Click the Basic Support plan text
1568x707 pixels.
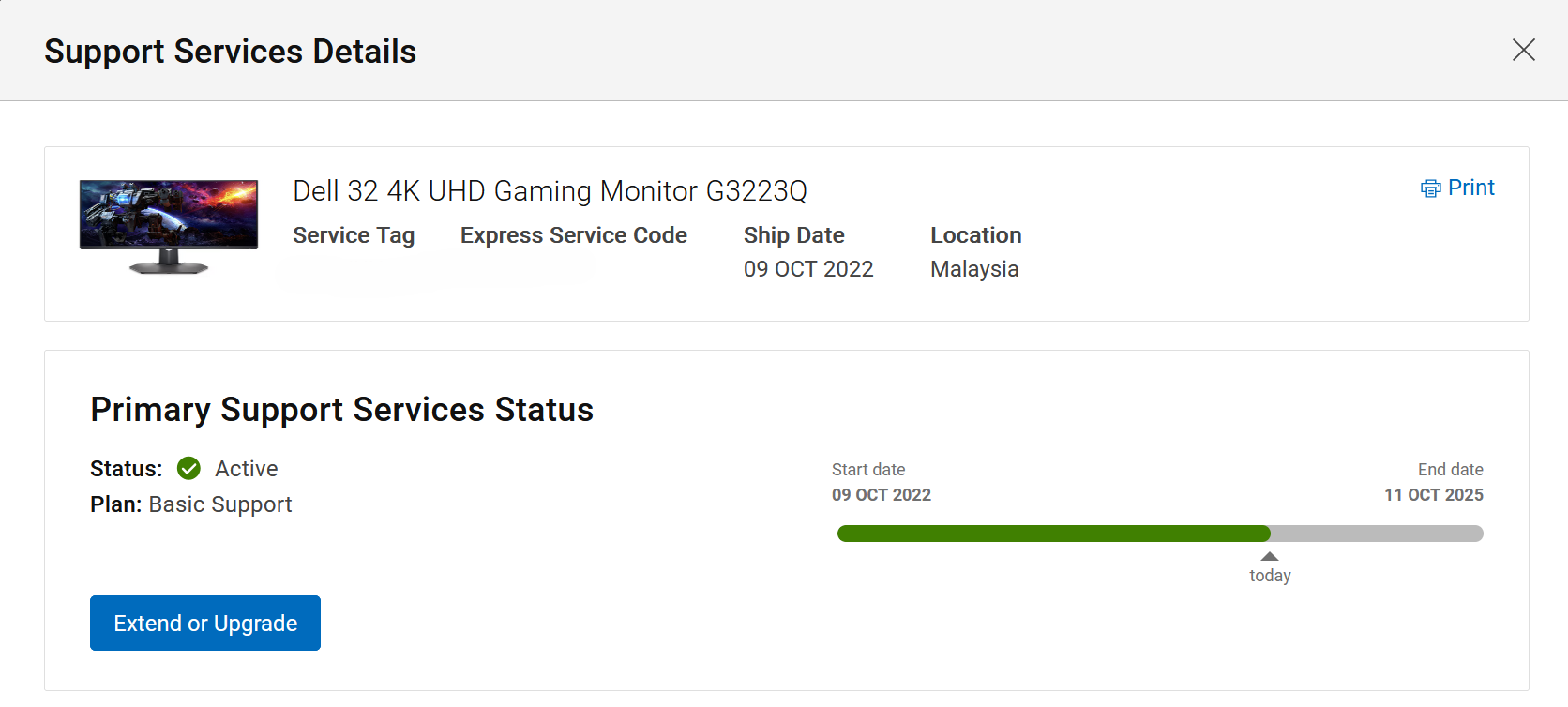(x=220, y=504)
